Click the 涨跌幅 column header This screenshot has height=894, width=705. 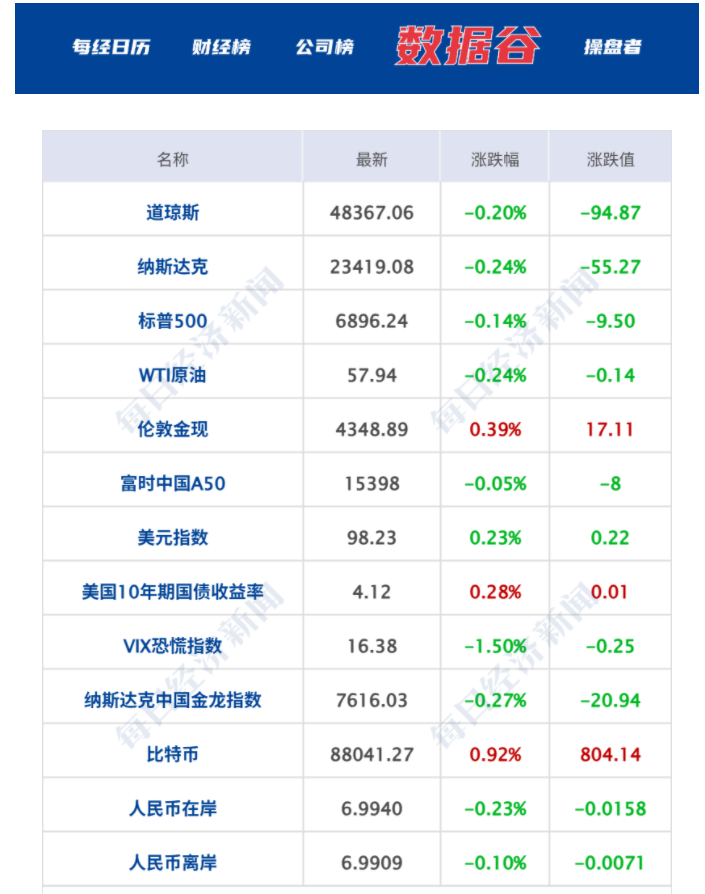(495, 159)
